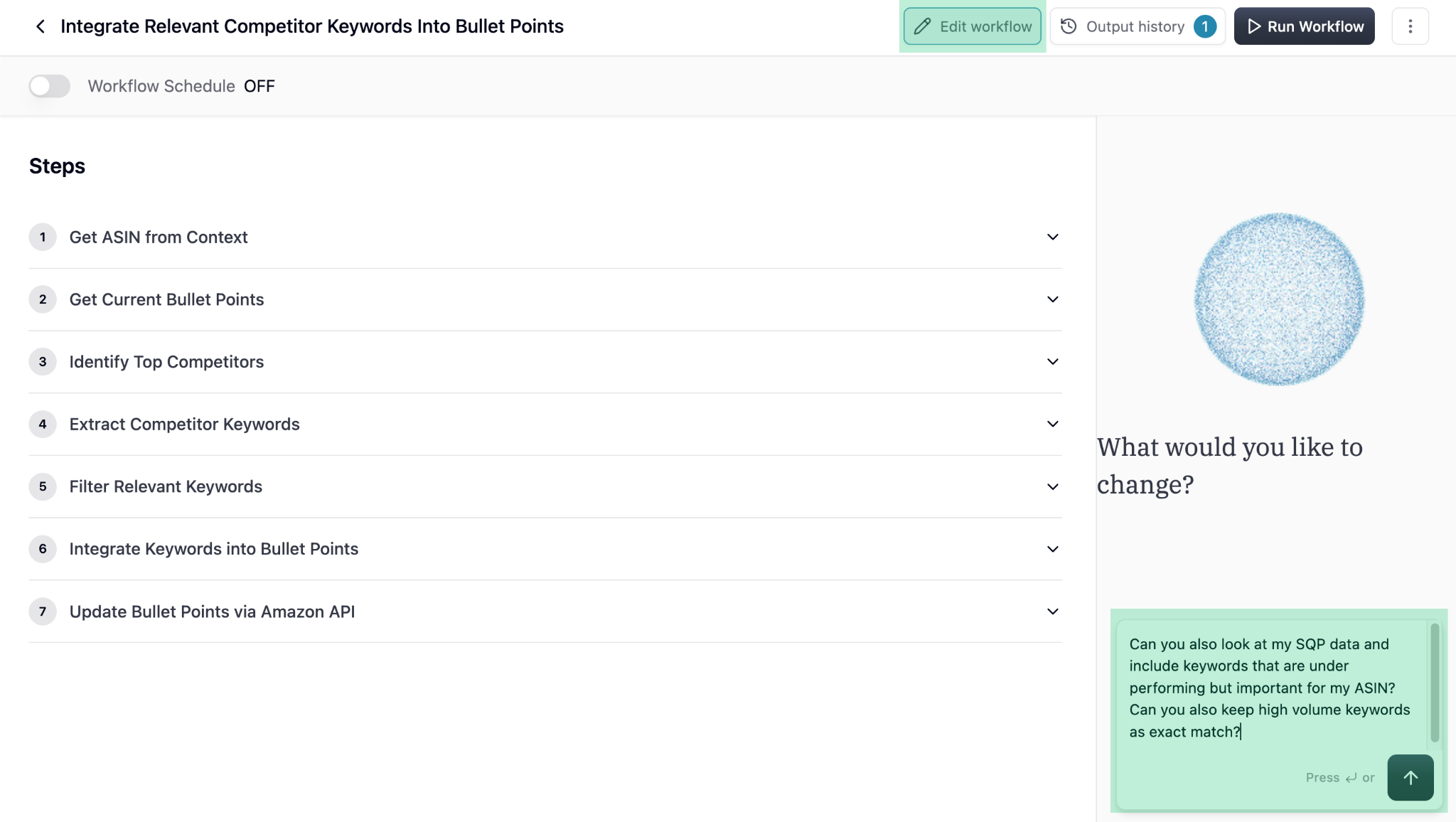Viewport: 1456px width, 822px height.
Task: Expand Integrate Keywords into Bullet Points chevron
Action: point(1052,549)
